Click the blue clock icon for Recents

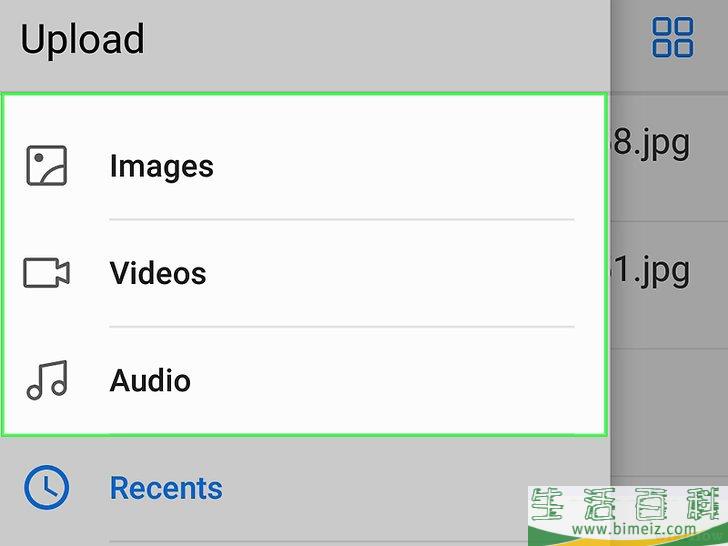[46, 487]
